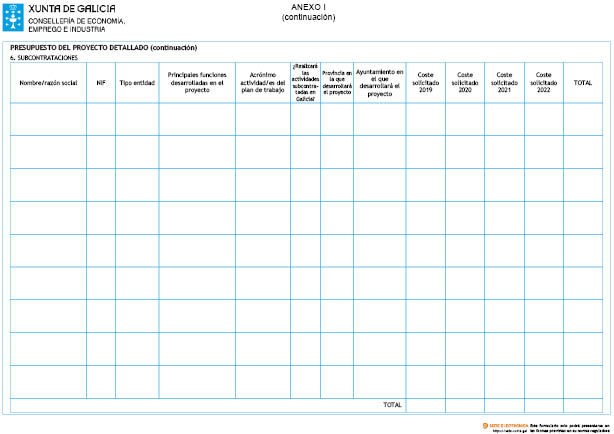Click first row Coste solicitado 2021 field
This screenshot has width=614, height=434.
[x=504, y=119]
